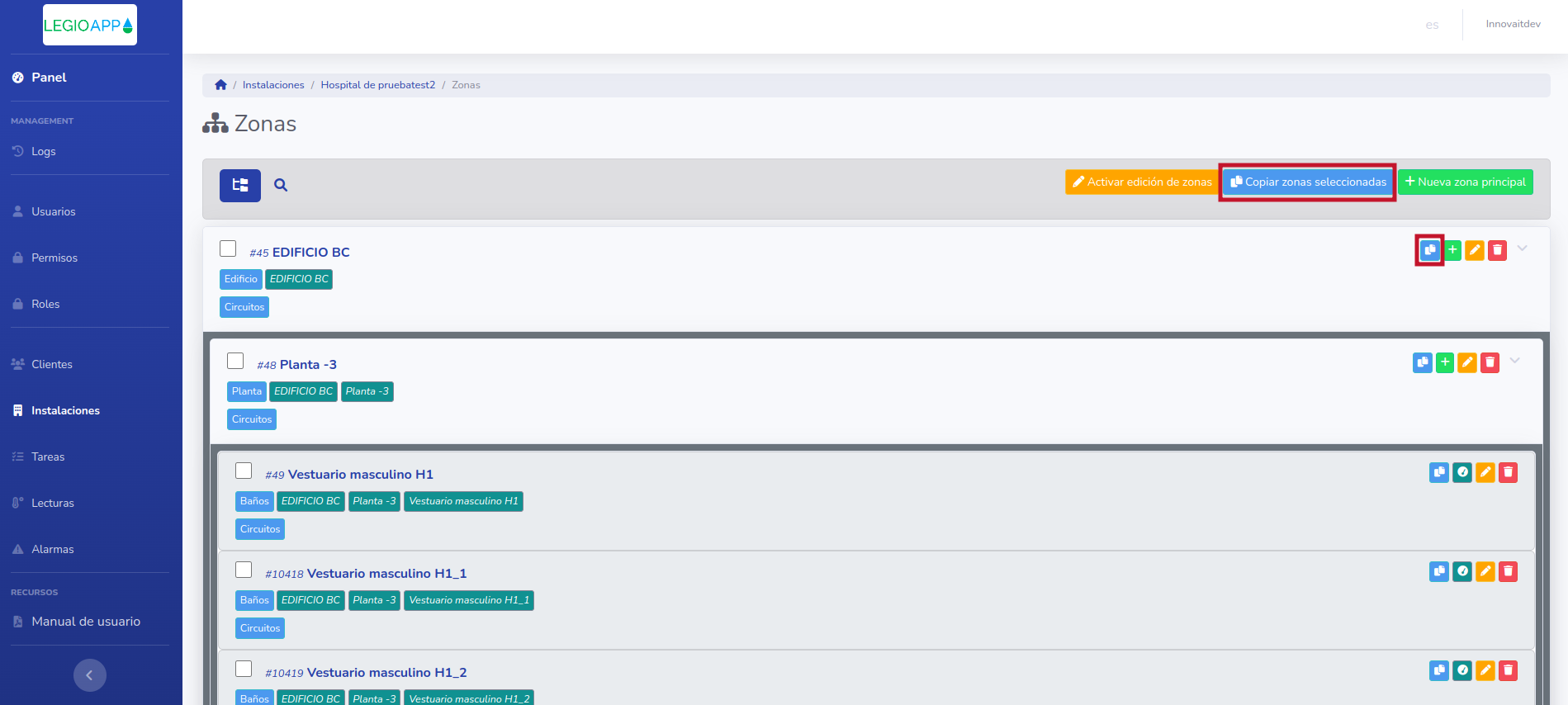Edit Vestuario masculino H1 with pencil icon
The height and width of the screenshot is (705, 1568).
1485,472
